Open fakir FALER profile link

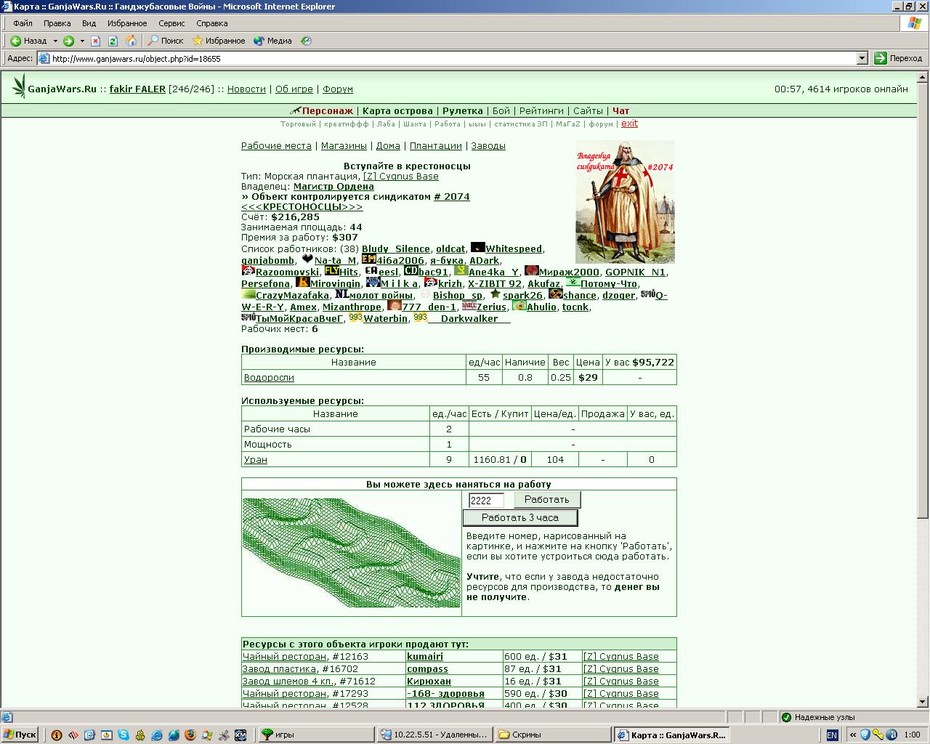(x=137, y=89)
